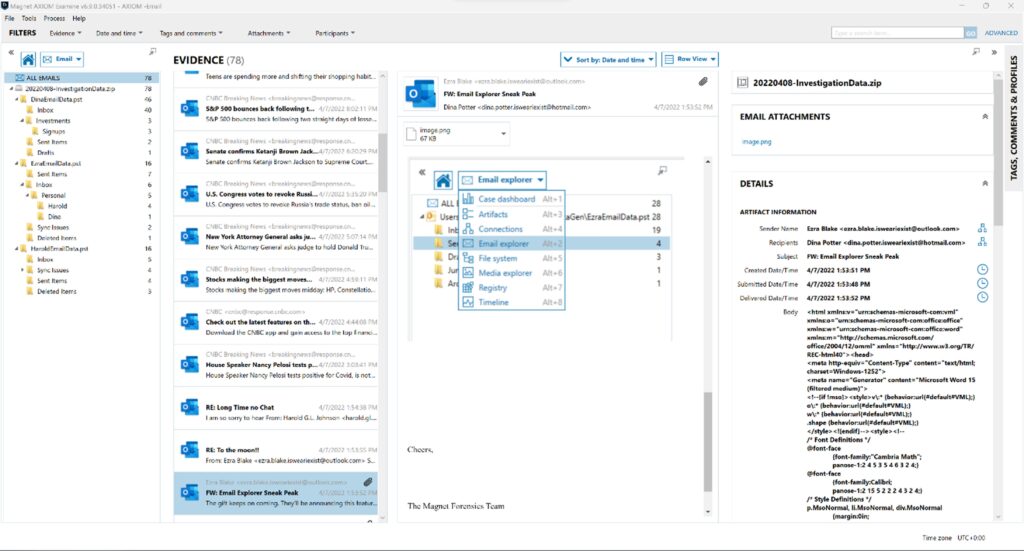Collapse the left navigation pane with double chevron
The image size is (1024, 551).
[x=11, y=52]
